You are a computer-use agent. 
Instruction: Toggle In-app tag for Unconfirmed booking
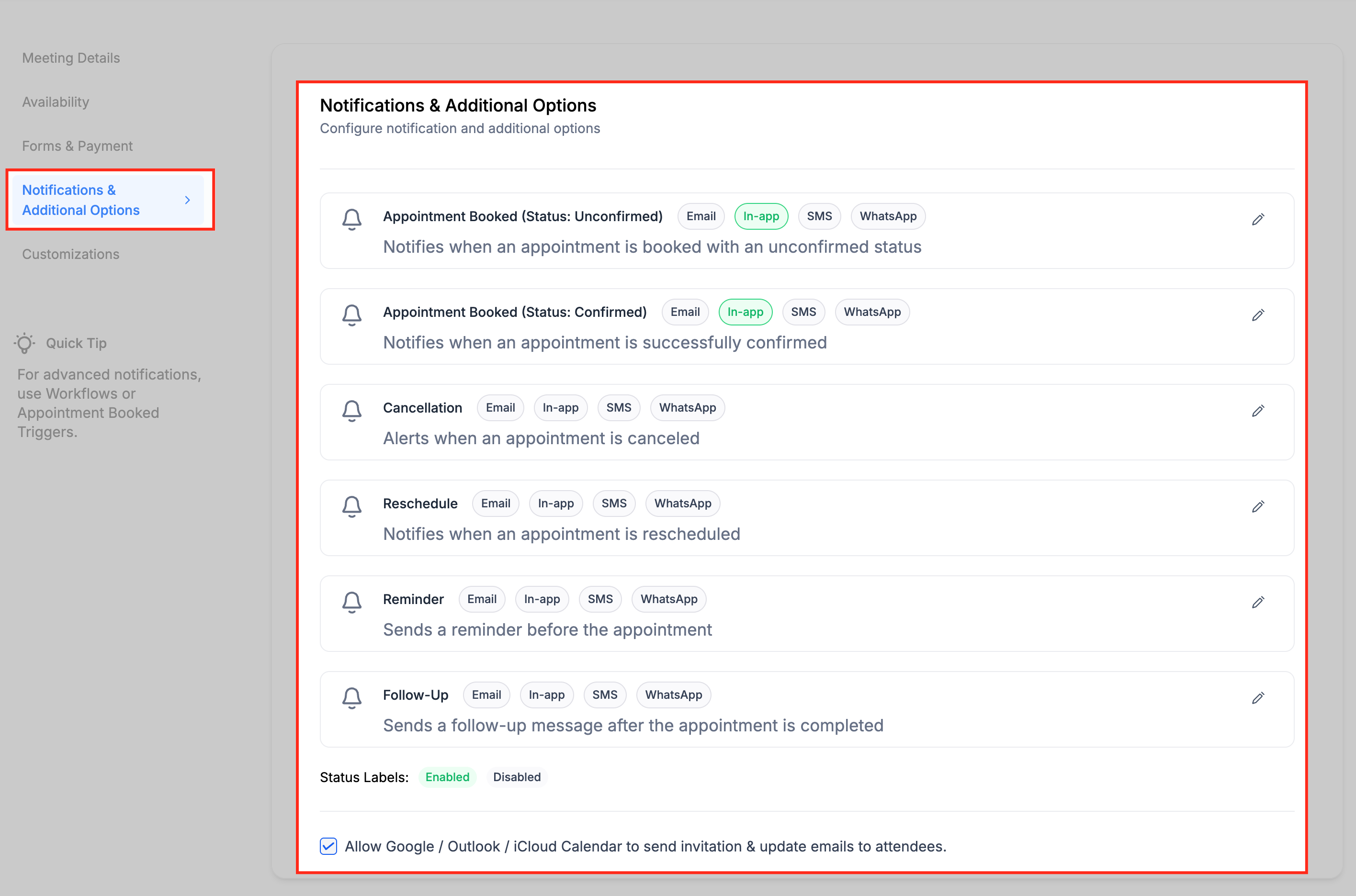[x=760, y=216]
